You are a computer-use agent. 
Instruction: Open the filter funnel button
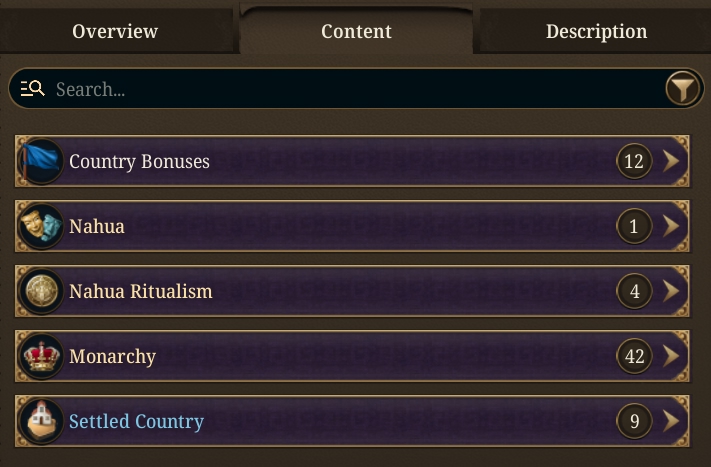pos(683,89)
